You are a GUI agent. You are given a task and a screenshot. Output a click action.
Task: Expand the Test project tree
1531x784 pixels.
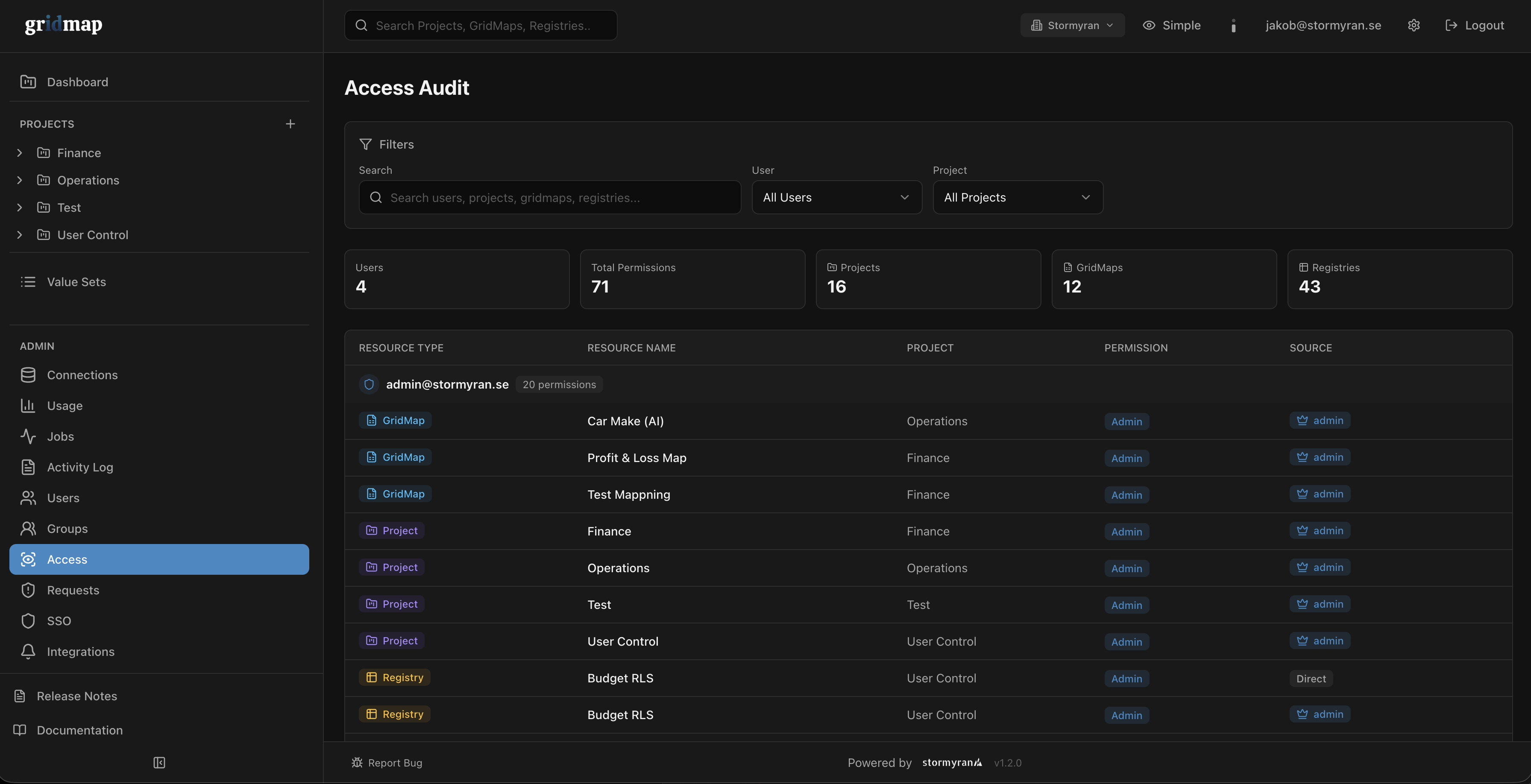(20, 207)
